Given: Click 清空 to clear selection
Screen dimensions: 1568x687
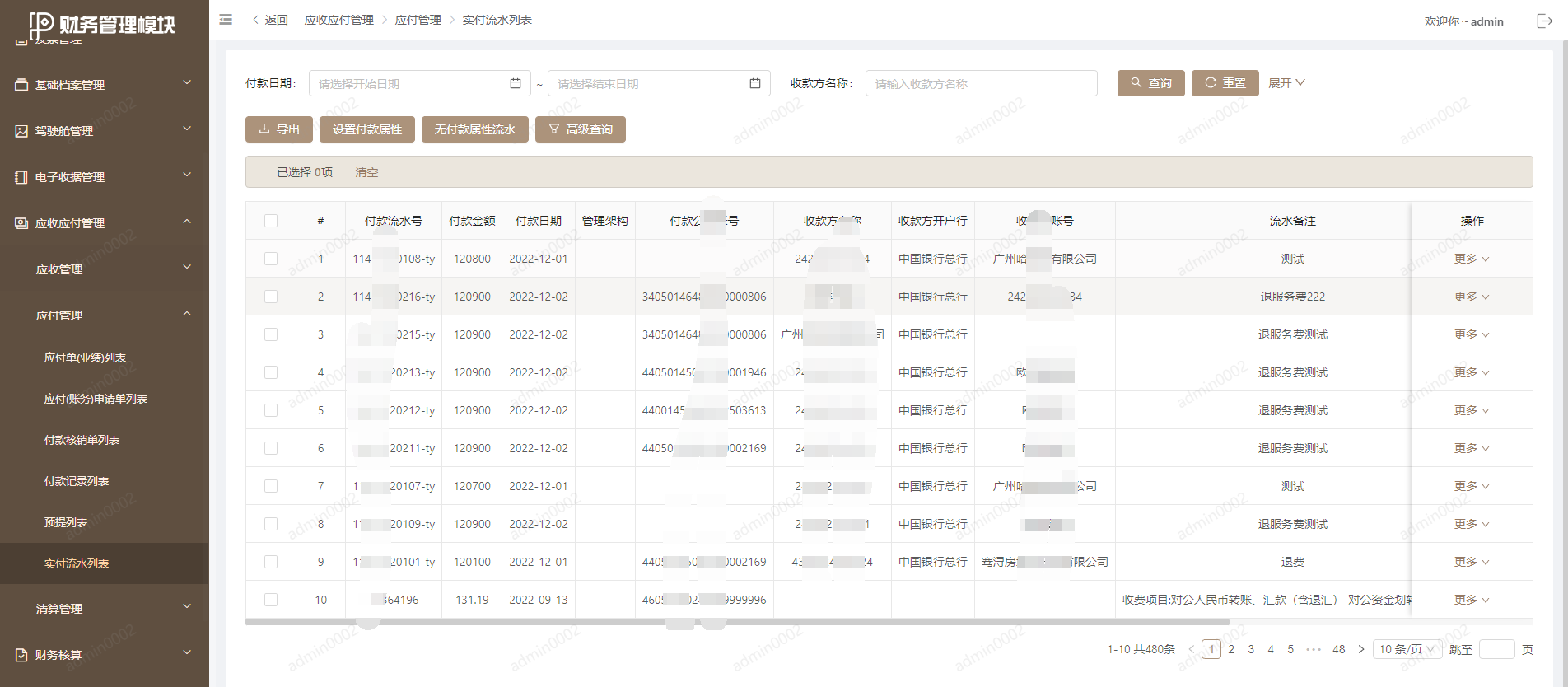Looking at the screenshot, I should [x=366, y=172].
